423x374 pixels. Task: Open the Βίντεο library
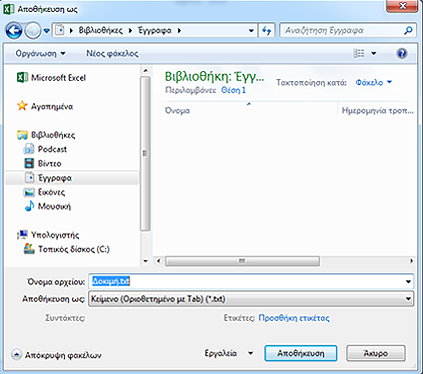[49, 163]
